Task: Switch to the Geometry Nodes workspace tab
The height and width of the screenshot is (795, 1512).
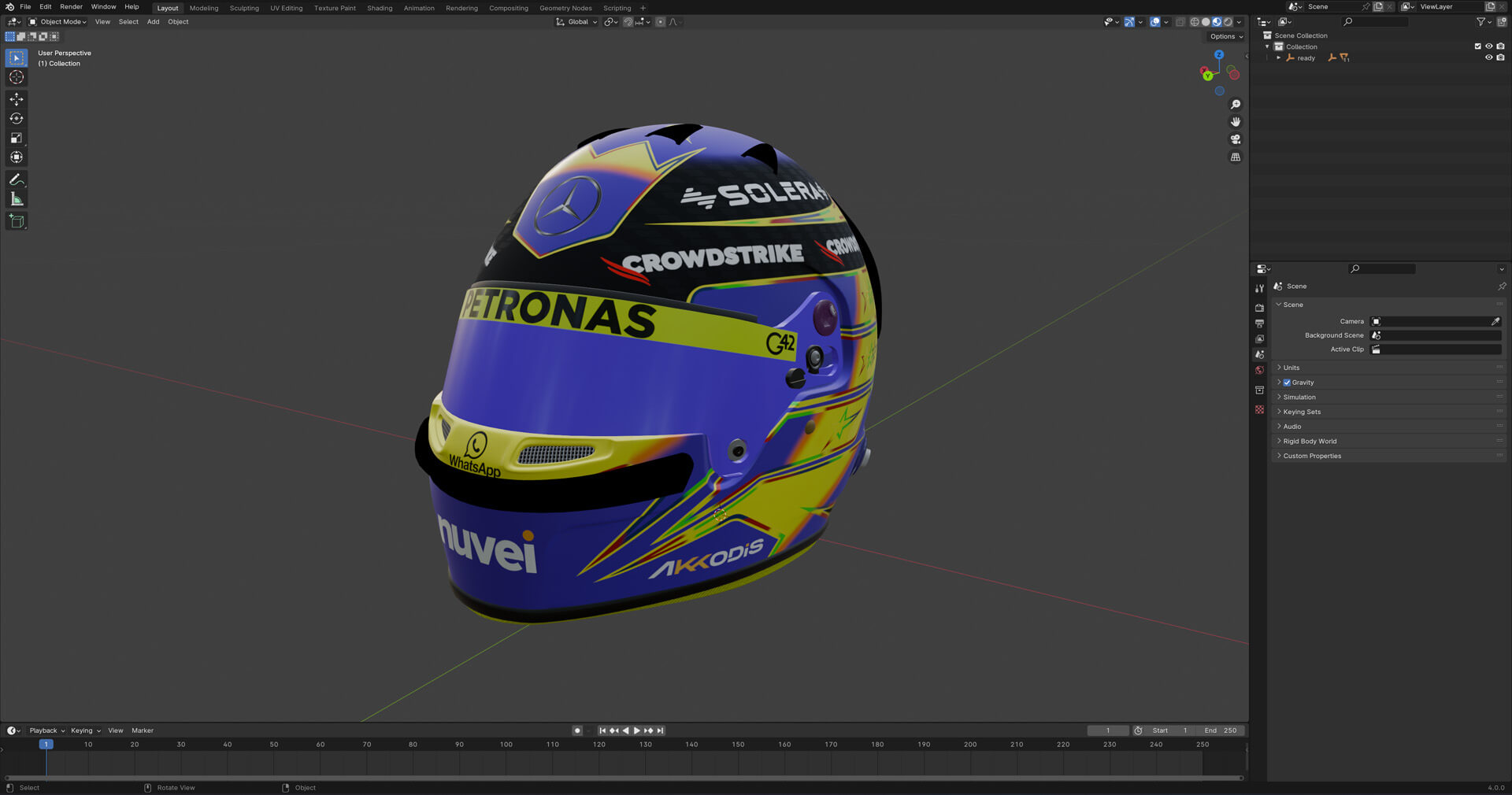Action: [565, 8]
